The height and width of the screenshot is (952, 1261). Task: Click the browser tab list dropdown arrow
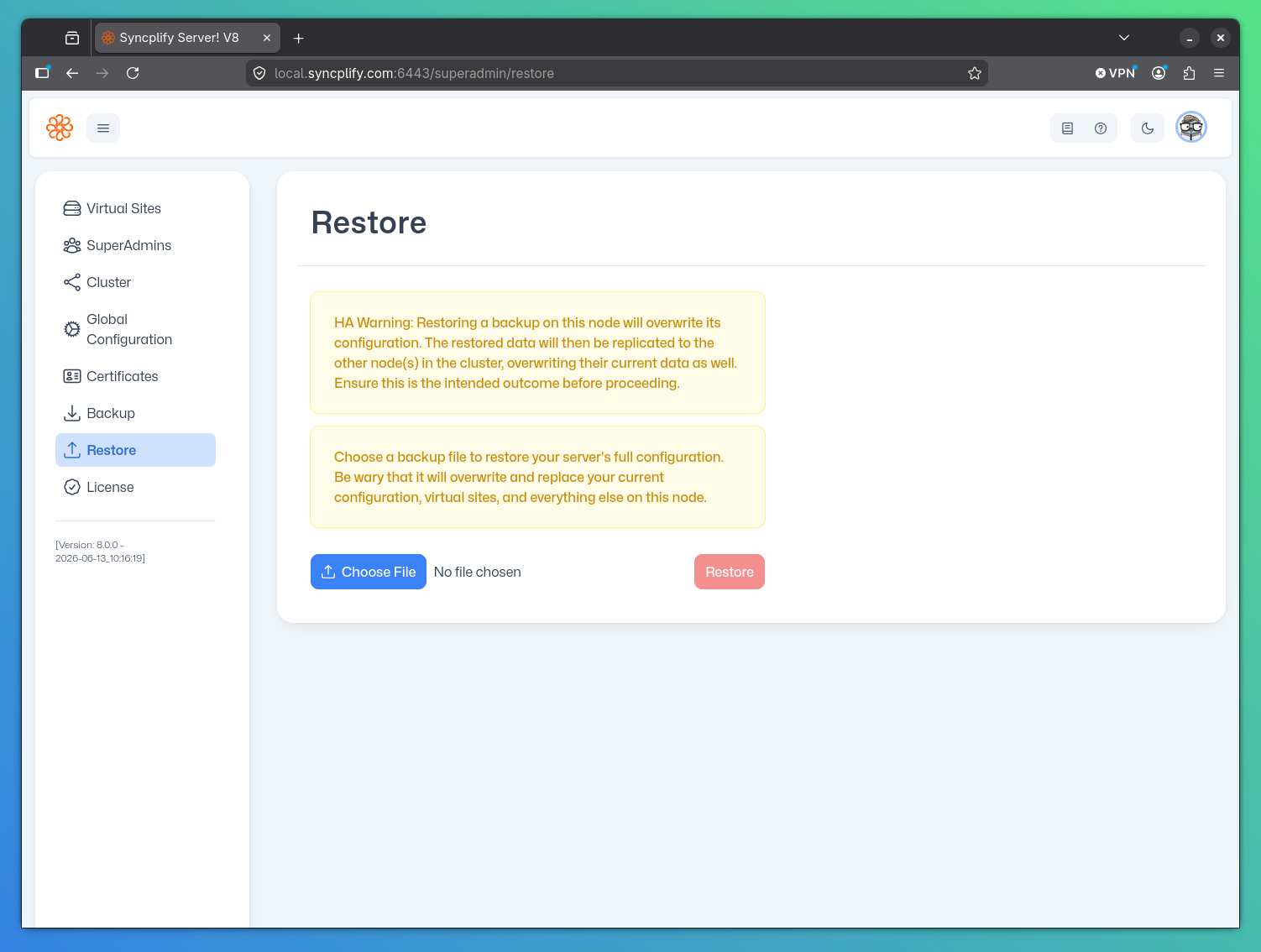(1124, 38)
